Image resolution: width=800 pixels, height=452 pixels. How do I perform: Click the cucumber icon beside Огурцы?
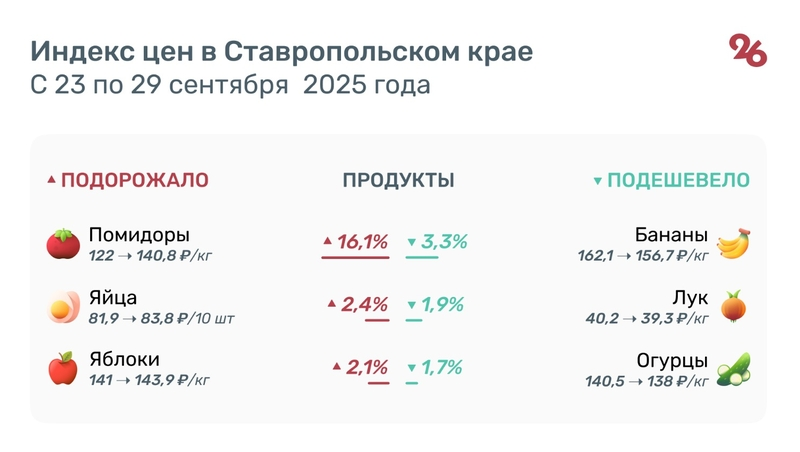(x=734, y=368)
